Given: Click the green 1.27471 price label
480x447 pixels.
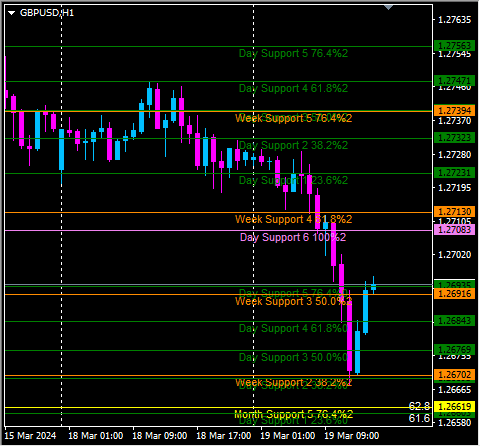Looking at the screenshot, I should [x=455, y=81].
